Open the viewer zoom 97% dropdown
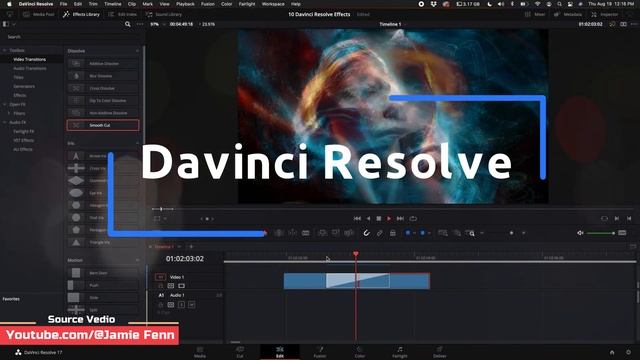The width and height of the screenshot is (640, 360). (x=158, y=24)
